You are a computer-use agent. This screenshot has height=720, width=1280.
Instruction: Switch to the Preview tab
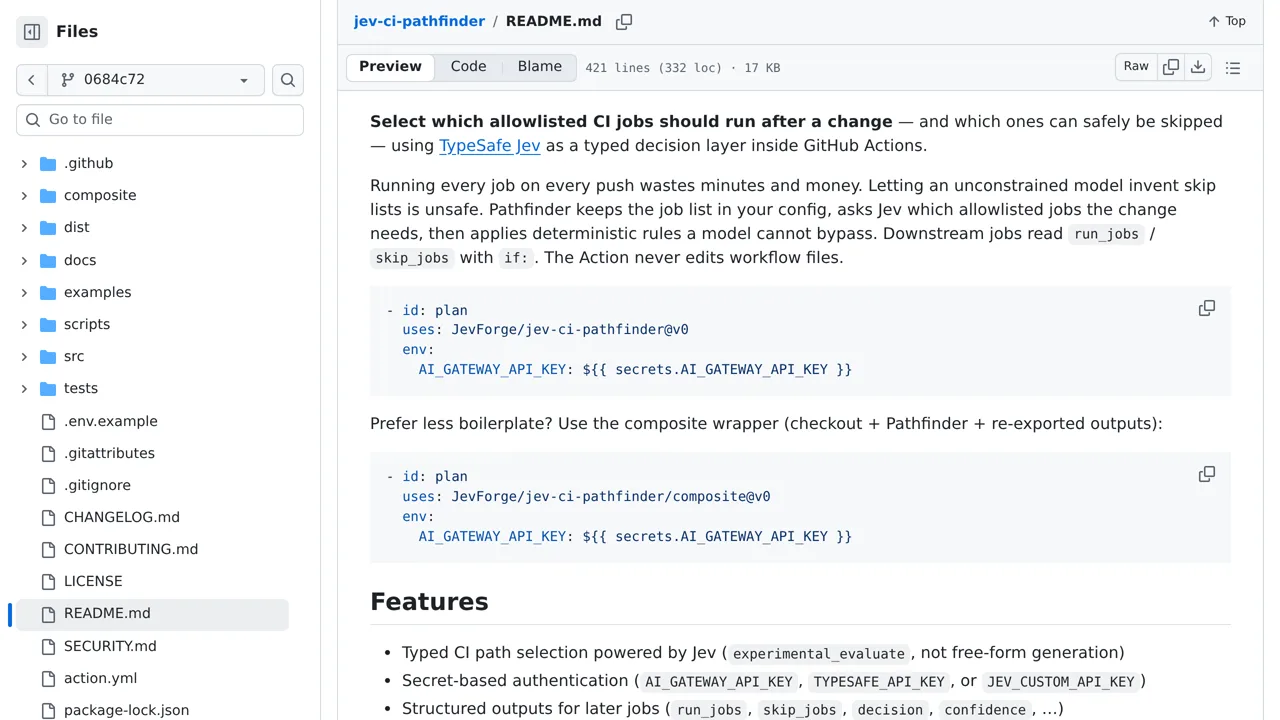390,67
